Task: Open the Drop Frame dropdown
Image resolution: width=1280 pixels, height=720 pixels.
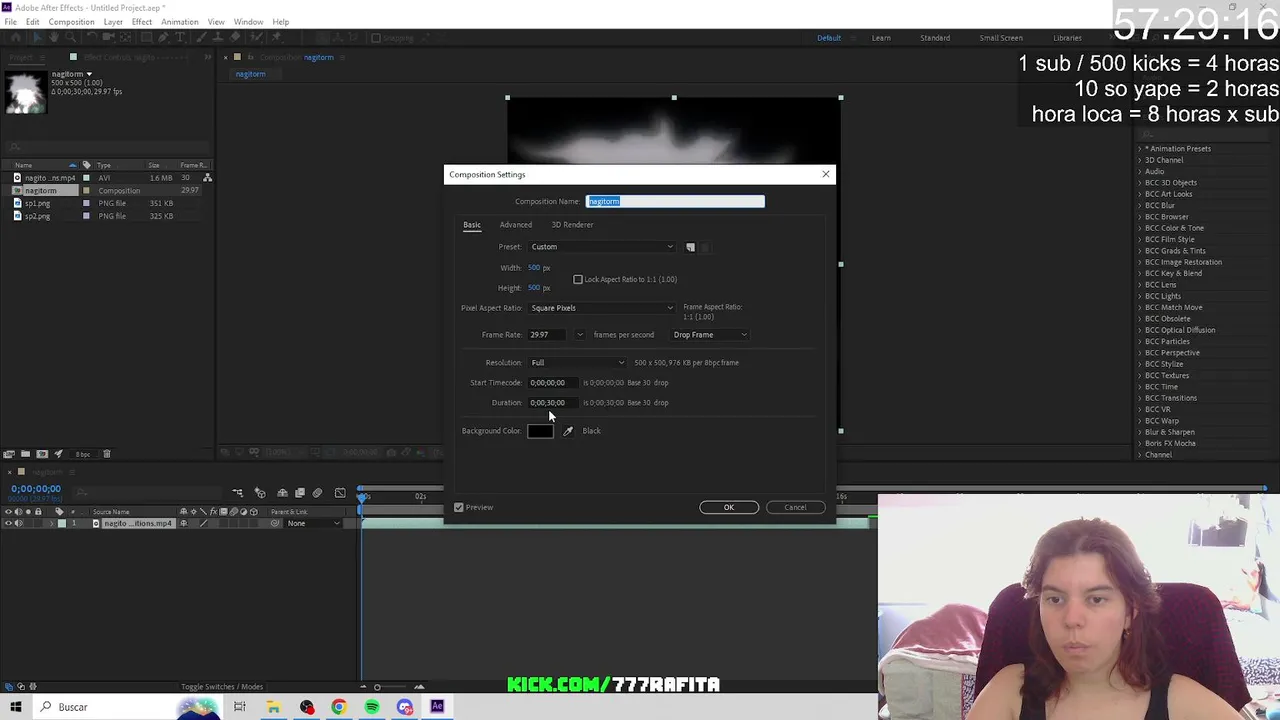Action: coord(710,335)
